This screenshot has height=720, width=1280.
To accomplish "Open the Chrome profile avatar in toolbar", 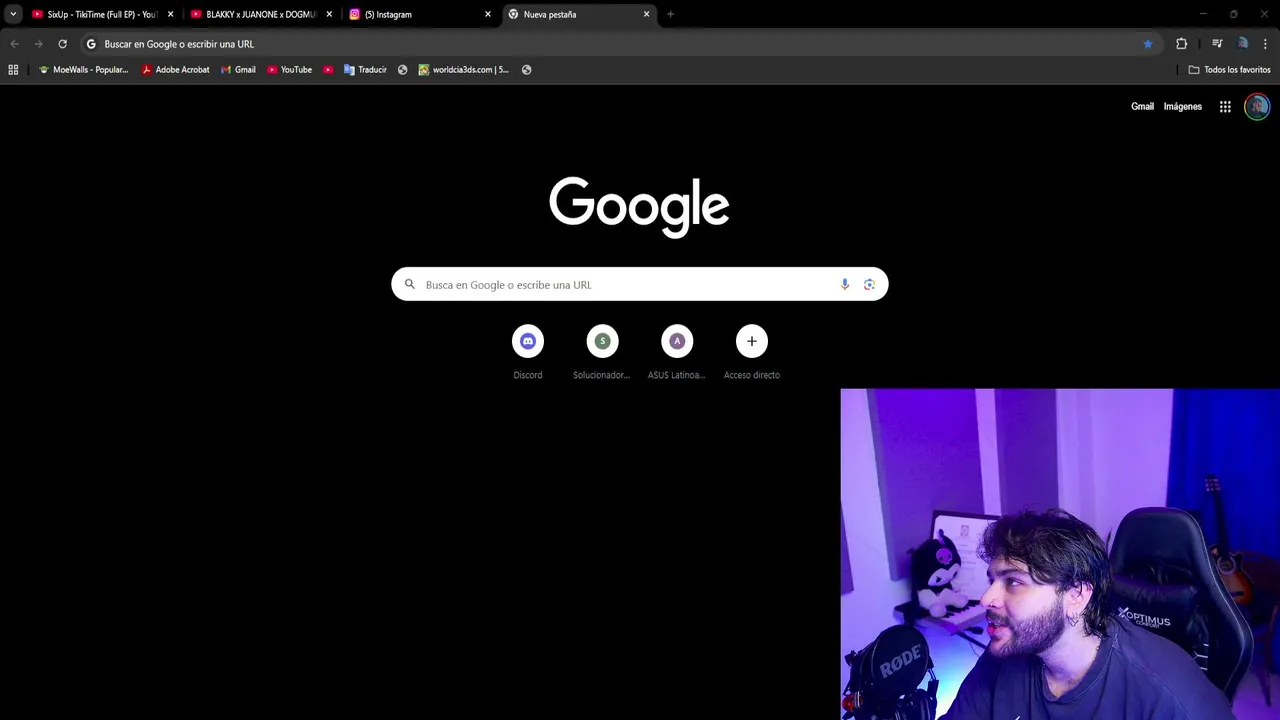I will pyautogui.click(x=1242, y=44).
